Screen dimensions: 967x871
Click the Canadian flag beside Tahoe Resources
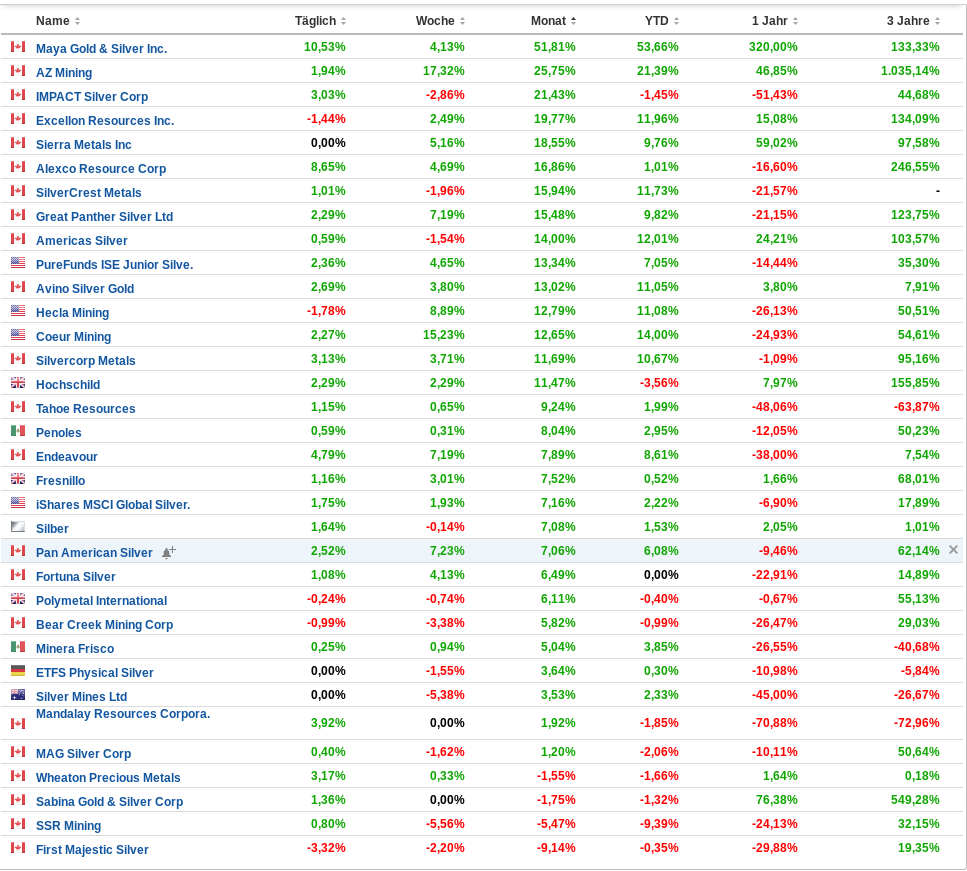tap(18, 407)
